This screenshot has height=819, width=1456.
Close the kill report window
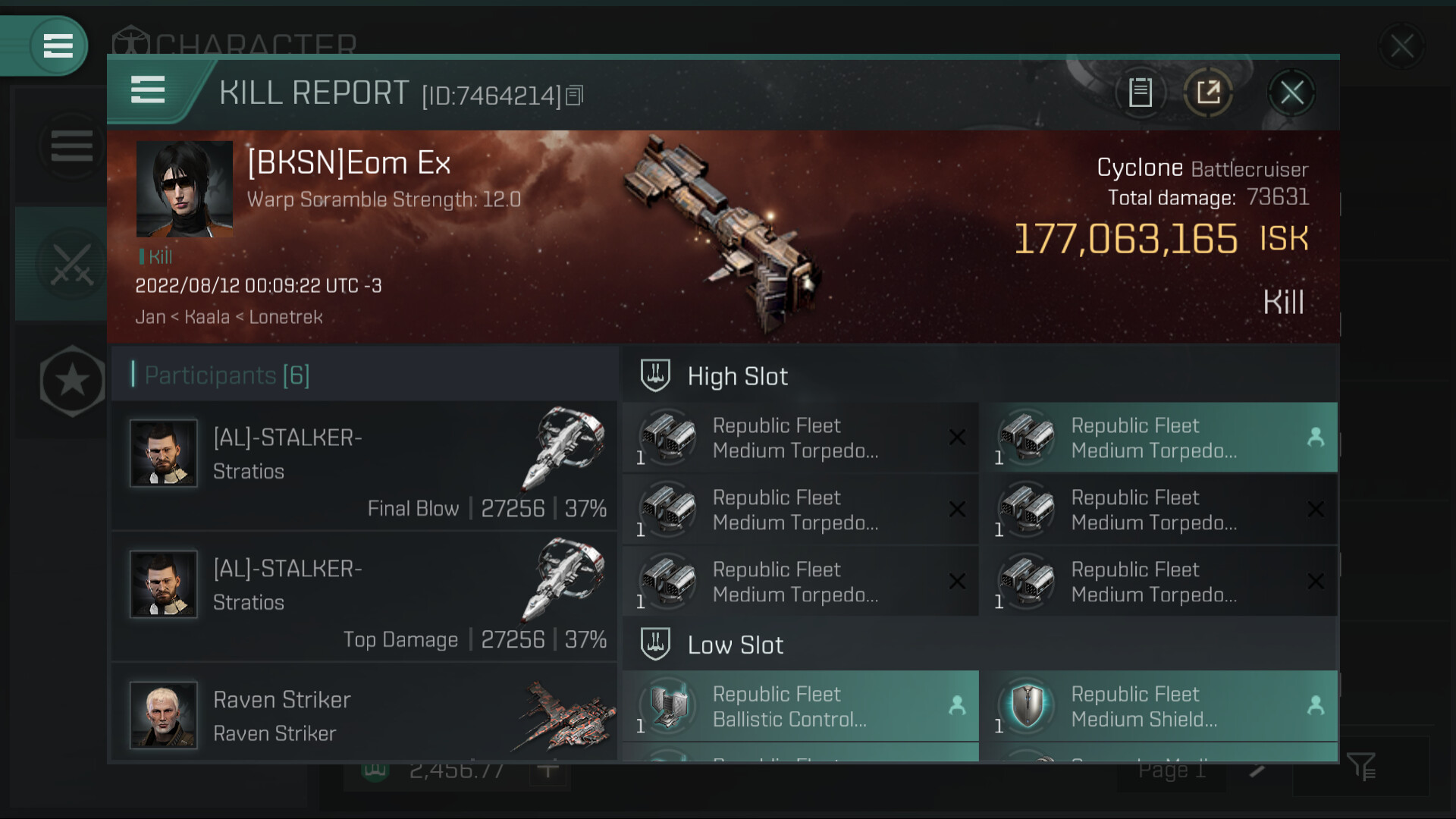pyautogui.click(x=1291, y=93)
